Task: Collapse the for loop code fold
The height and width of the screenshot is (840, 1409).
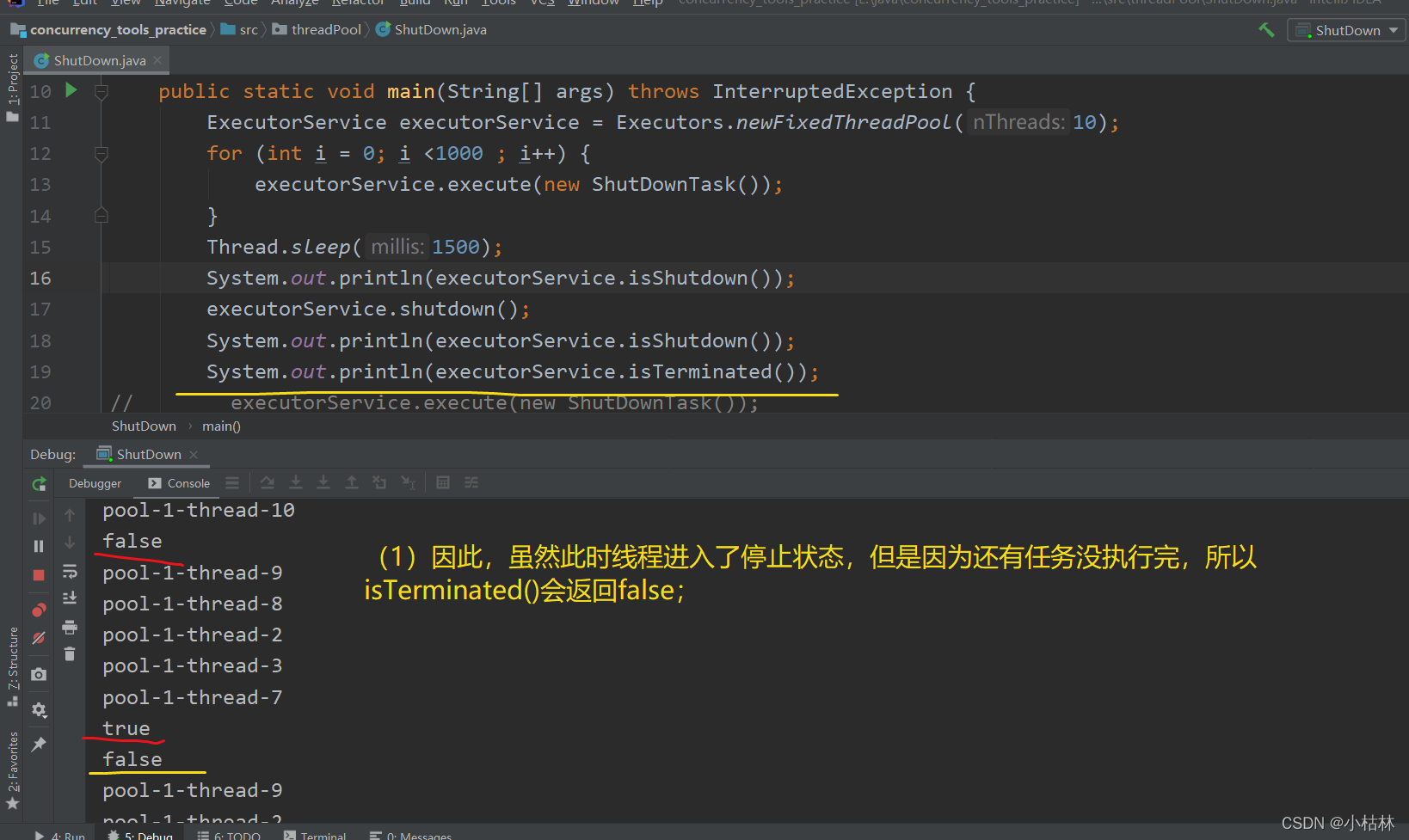Action: click(x=101, y=153)
